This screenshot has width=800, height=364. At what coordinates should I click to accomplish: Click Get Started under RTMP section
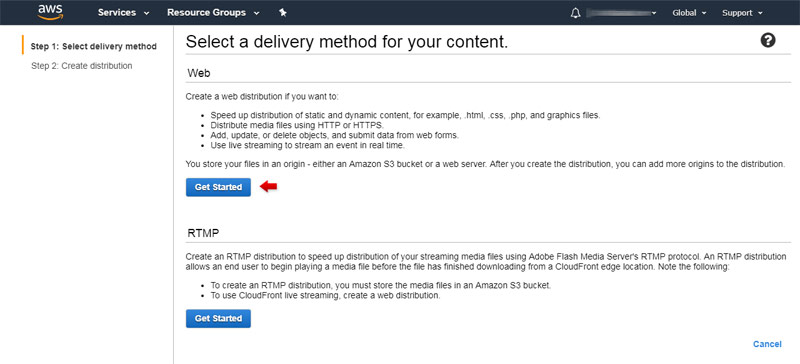pos(218,319)
